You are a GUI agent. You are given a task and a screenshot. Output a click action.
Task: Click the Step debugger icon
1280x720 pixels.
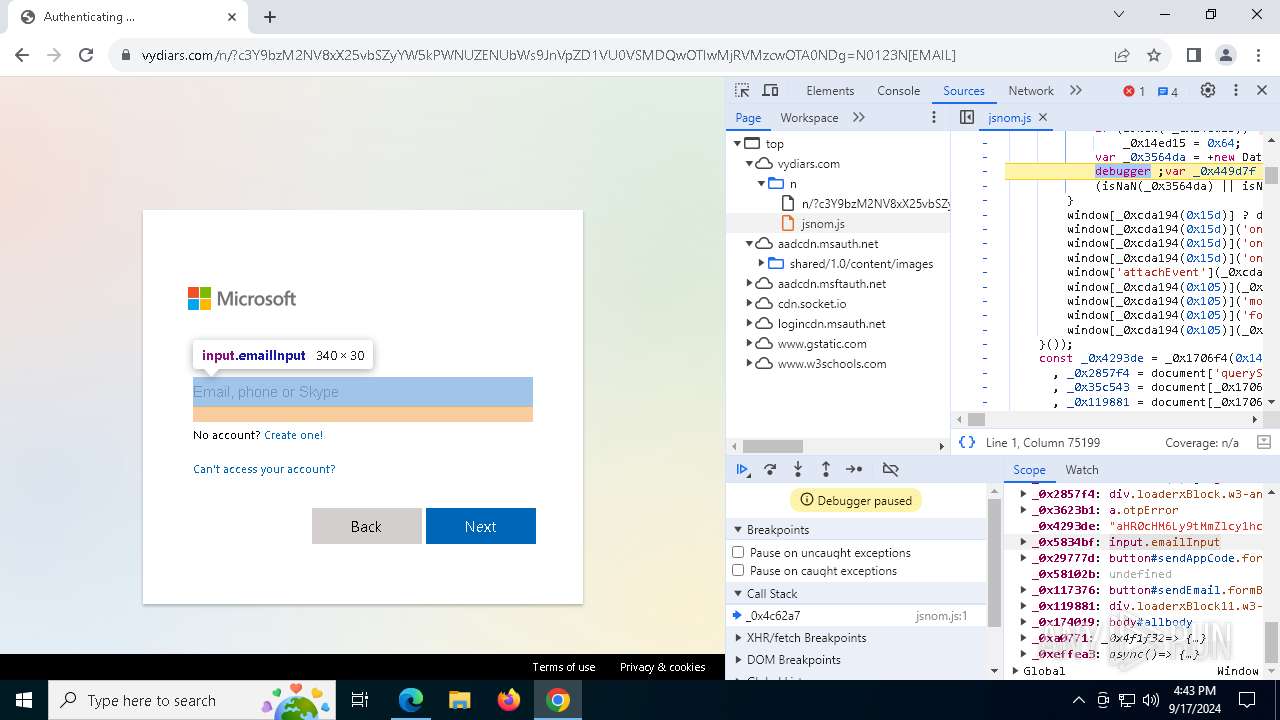854,469
